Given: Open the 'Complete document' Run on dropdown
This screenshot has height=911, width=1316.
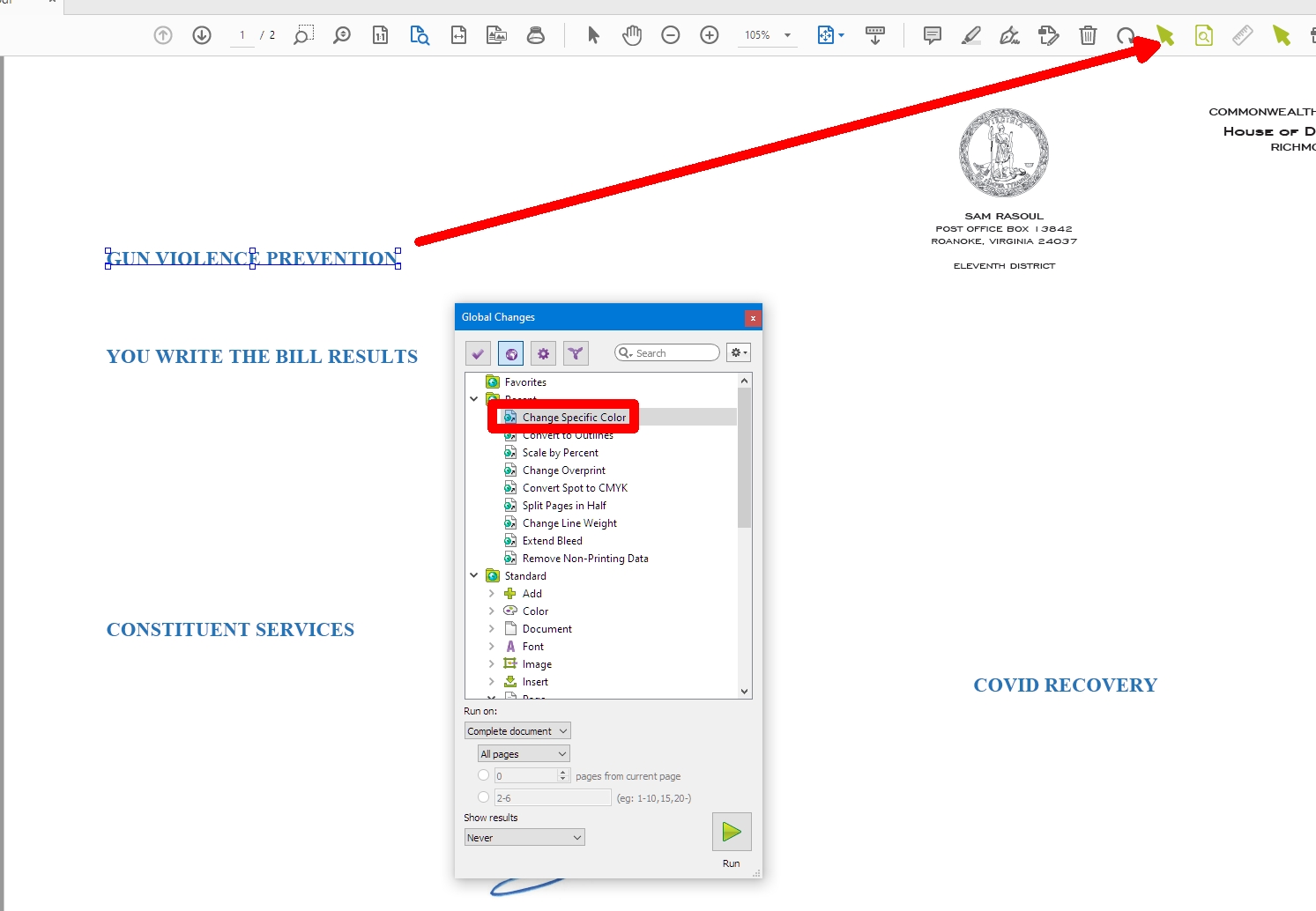Looking at the screenshot, I should click(517, 731).
